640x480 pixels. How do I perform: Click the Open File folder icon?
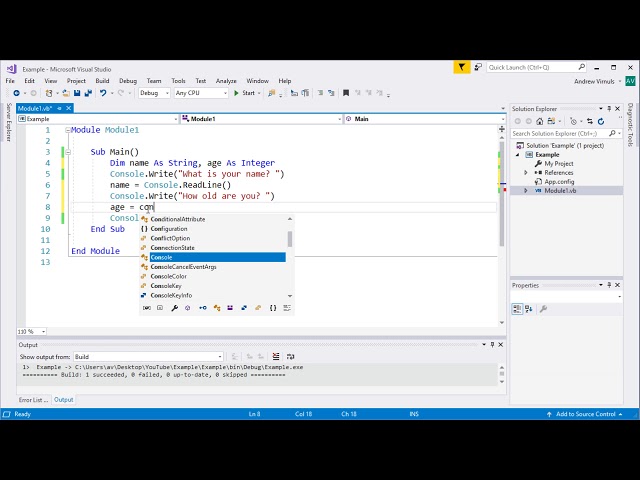click(x=66, y=93)
